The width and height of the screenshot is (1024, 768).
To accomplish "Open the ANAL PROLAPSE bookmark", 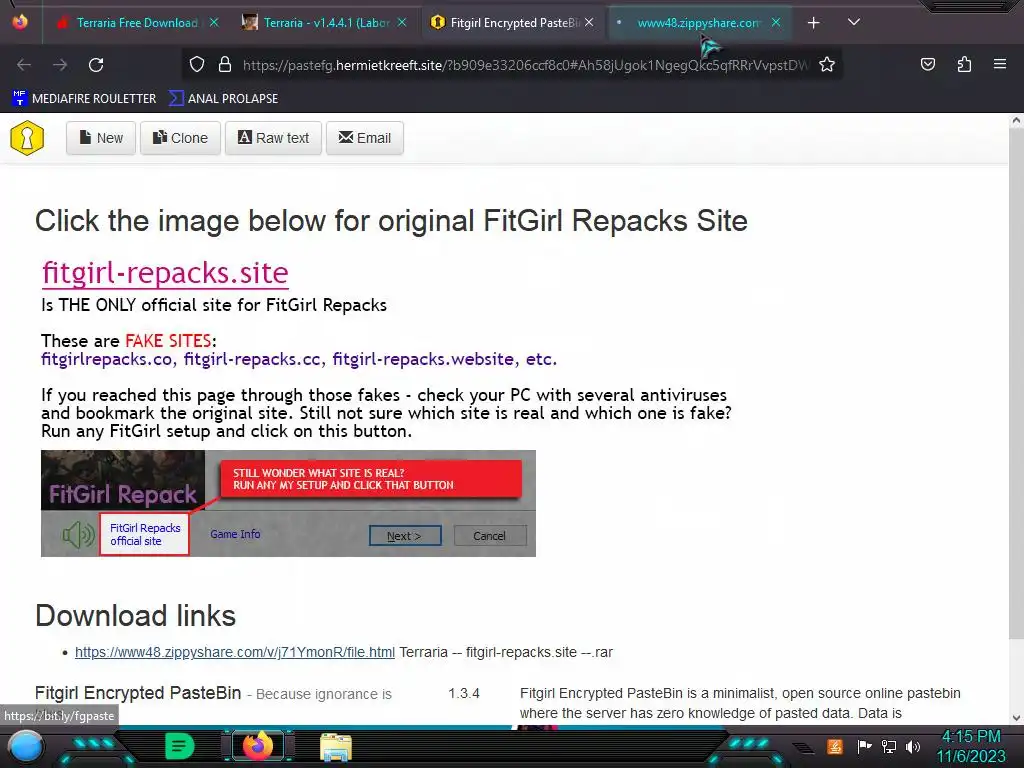I will [x=223, y=99].
